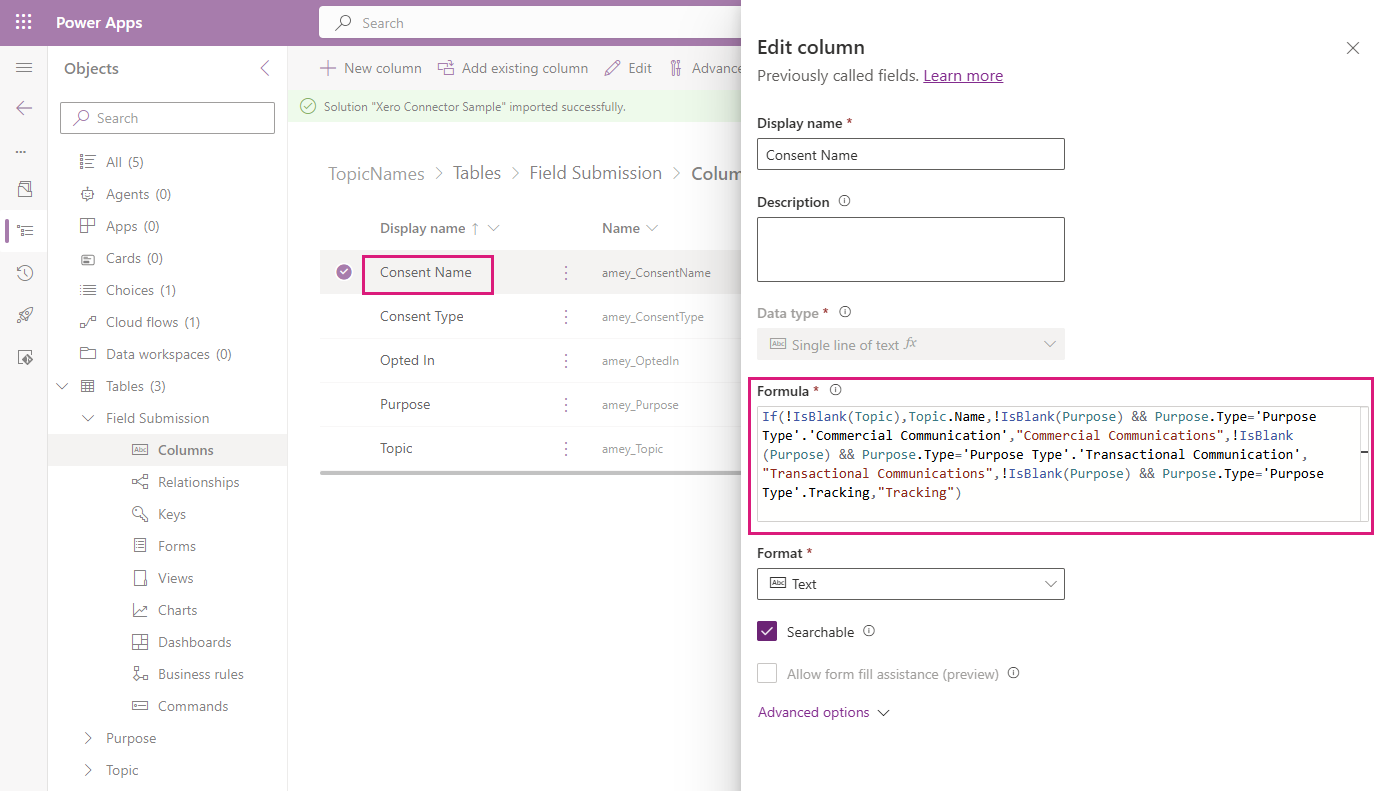Expand the Purpose table node
The image size is (1385, 791).
pyautogui.click(x=87, y=738)
